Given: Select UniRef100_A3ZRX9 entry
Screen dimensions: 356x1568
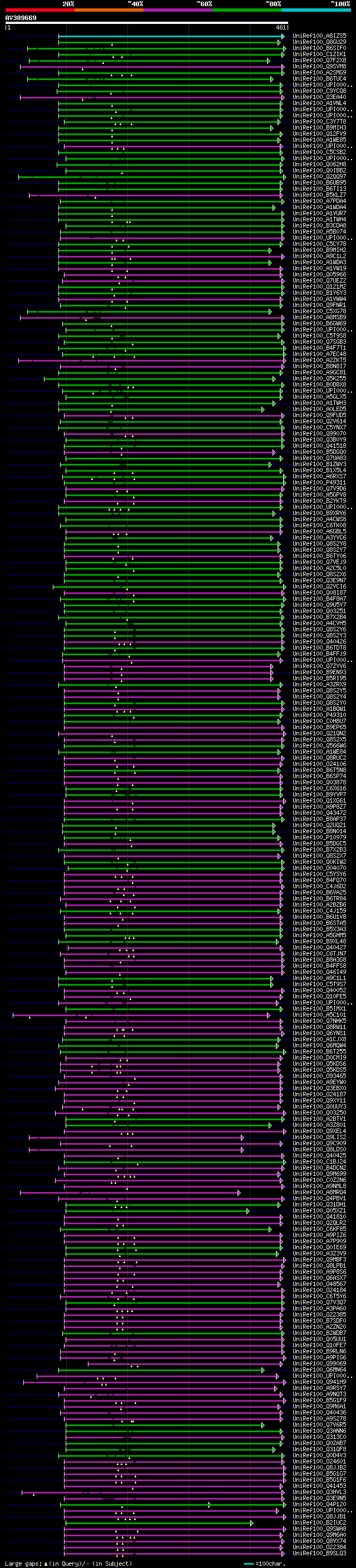Looking at the screenshot, I should [x=319, y=685].
